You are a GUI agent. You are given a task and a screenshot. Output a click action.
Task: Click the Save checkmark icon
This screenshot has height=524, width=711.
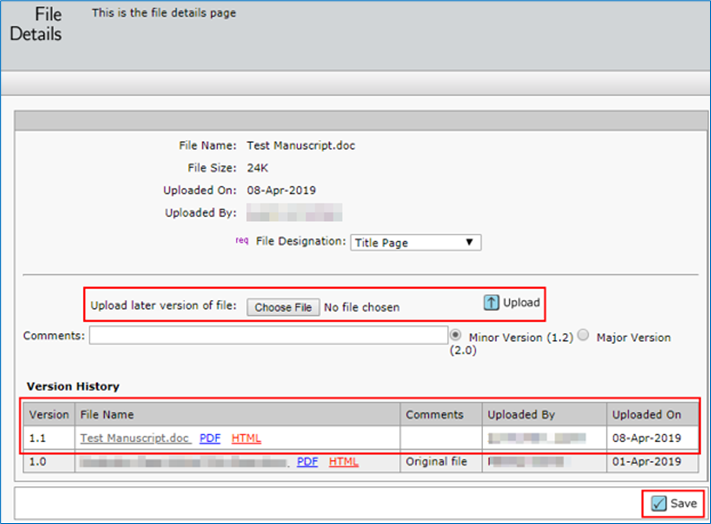point(659,504)
